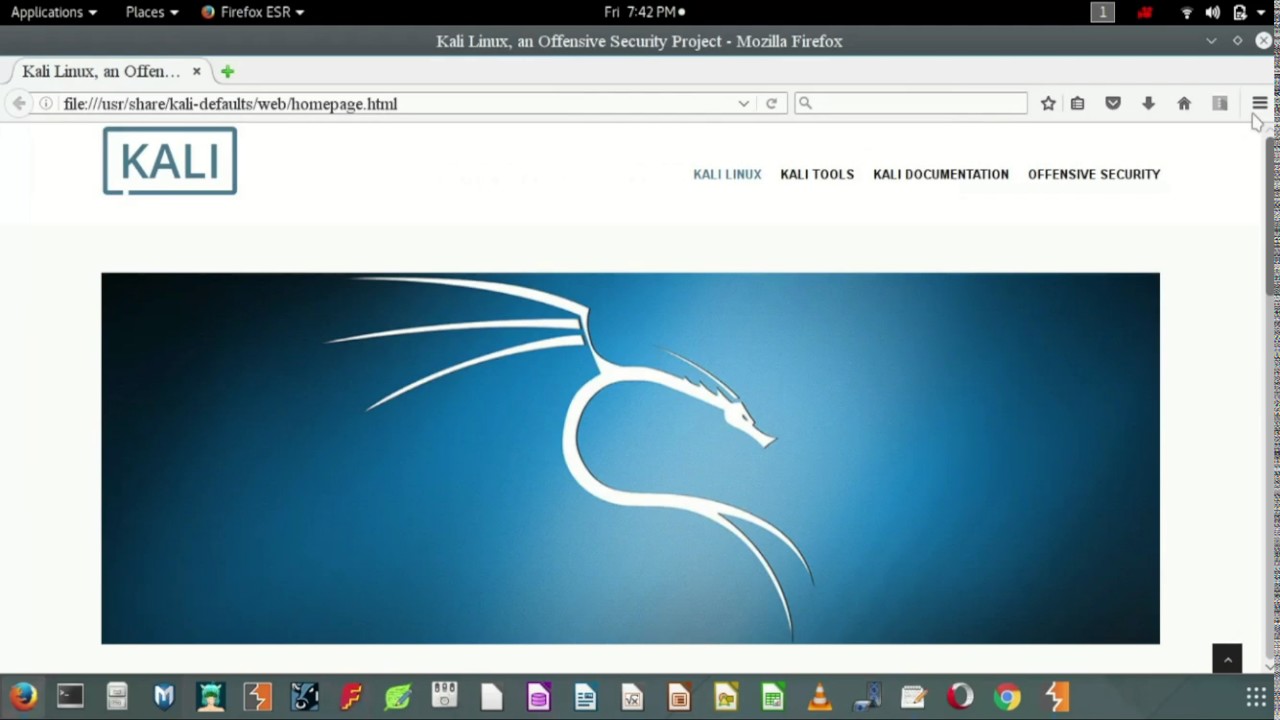Open the Places menu
Screen dimensions: 1280x720
152,12
